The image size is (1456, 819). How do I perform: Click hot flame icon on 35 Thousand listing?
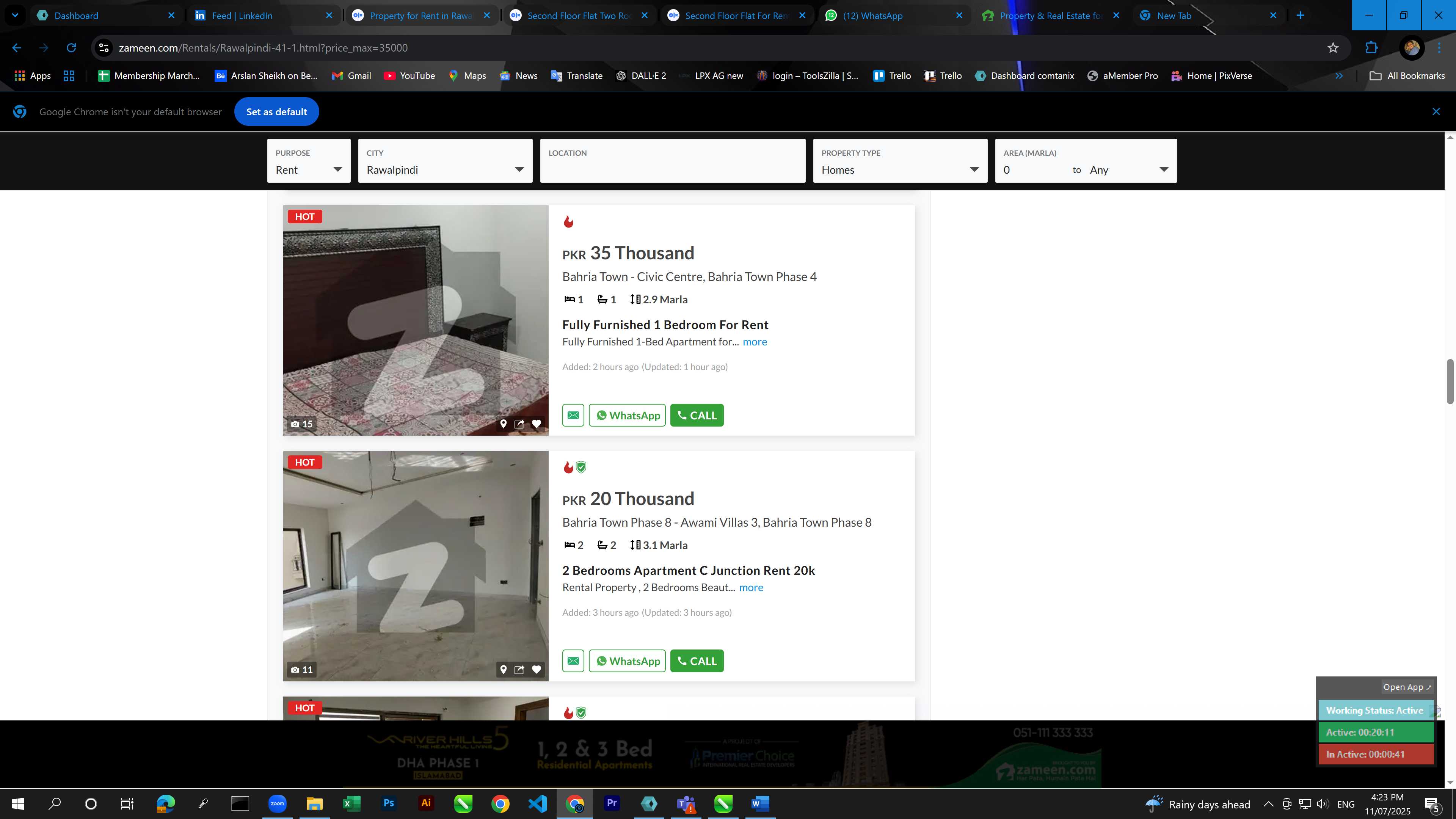(x=569, y=221)
